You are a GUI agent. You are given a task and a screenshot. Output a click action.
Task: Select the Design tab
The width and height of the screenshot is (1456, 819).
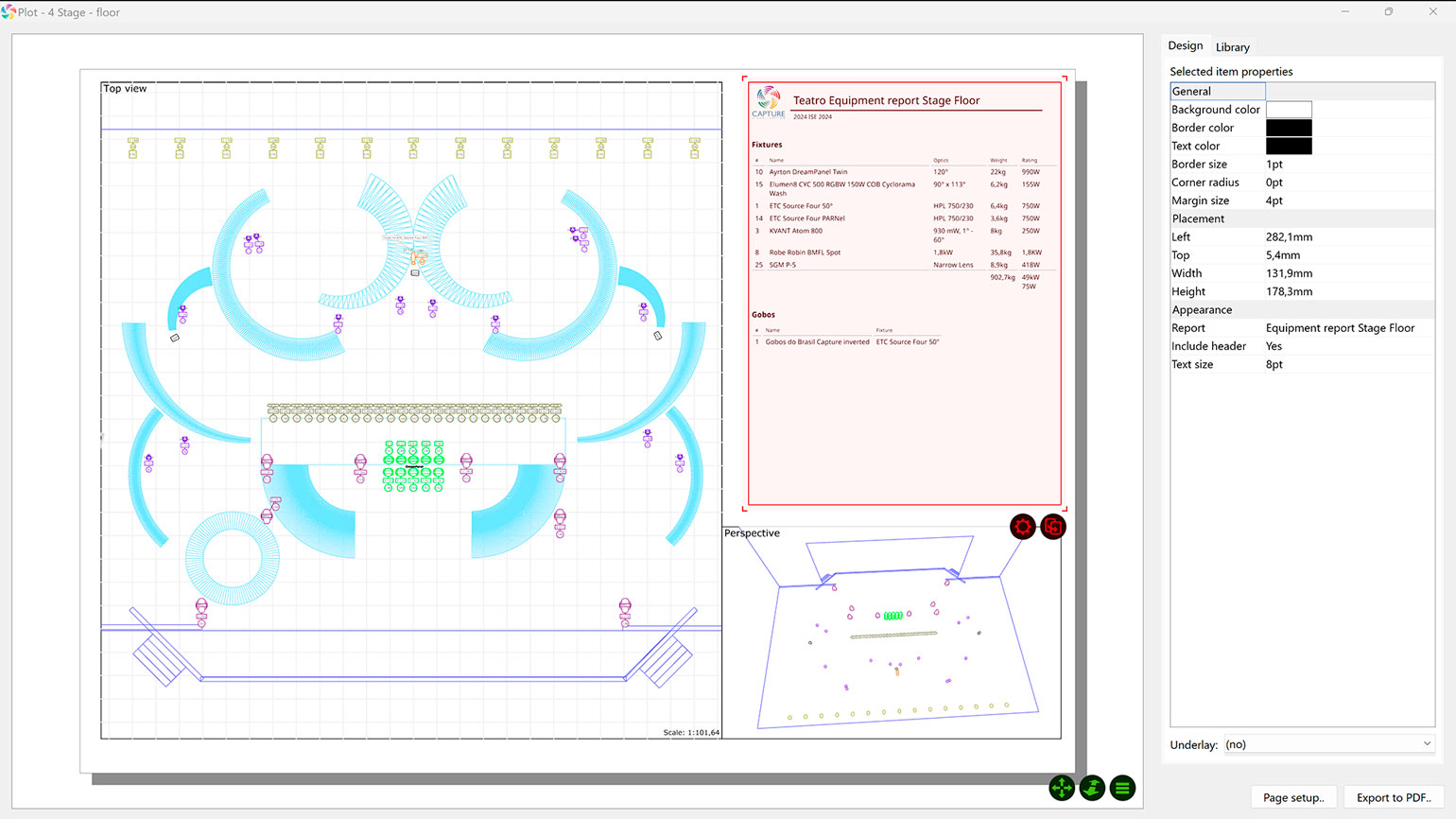click(x=1185, y=45)
